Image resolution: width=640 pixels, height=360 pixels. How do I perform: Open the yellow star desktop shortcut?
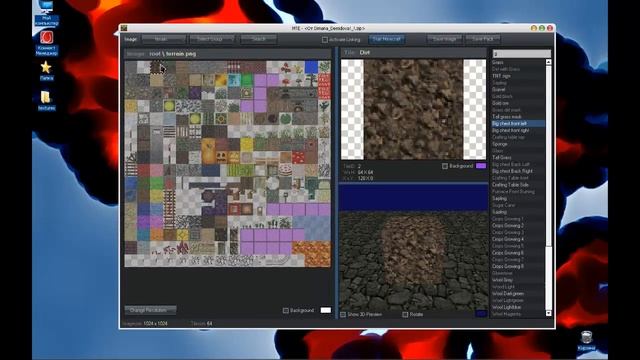click(x=46, y=70)
